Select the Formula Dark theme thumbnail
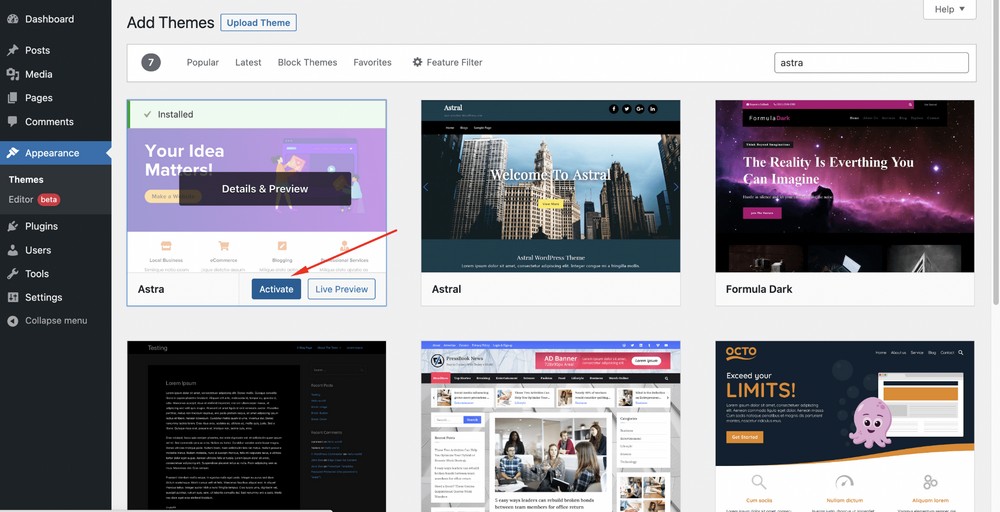 (x=844, y=186)
